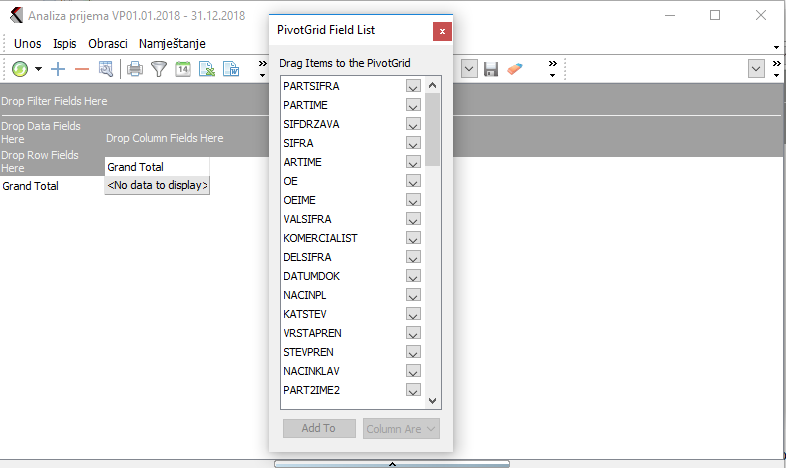
Task: Click the calendar date icon
Action: pos(183,69)
